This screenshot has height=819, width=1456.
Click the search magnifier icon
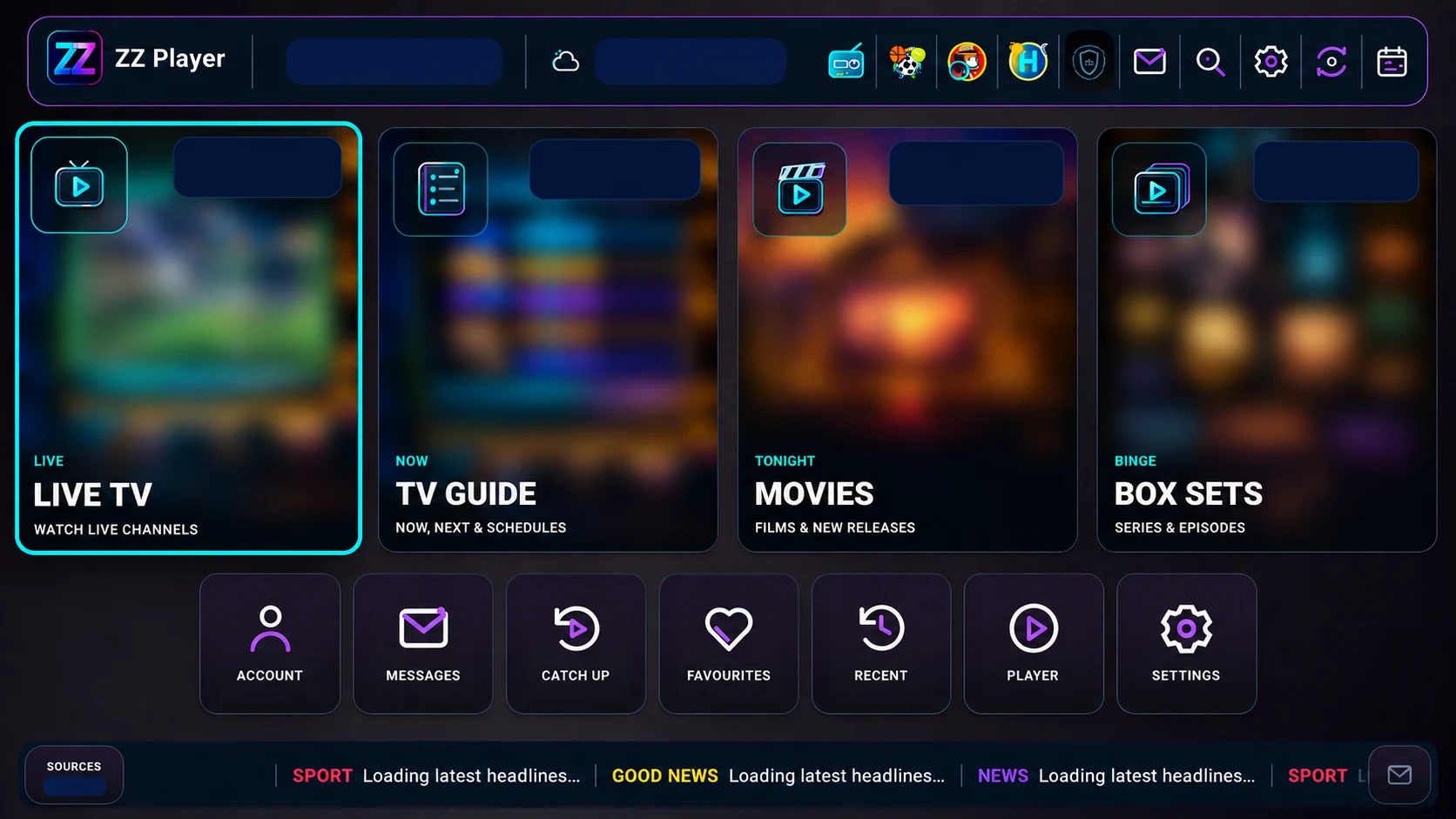[x=1210, y=62]
